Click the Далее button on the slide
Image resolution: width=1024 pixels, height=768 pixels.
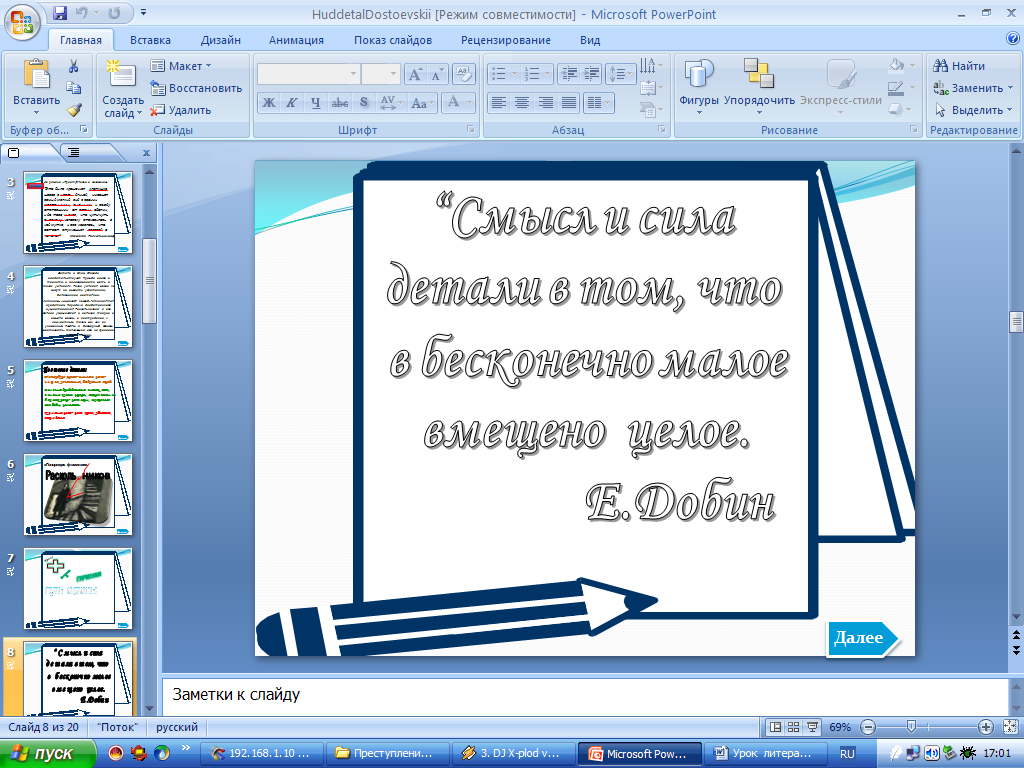863,638
